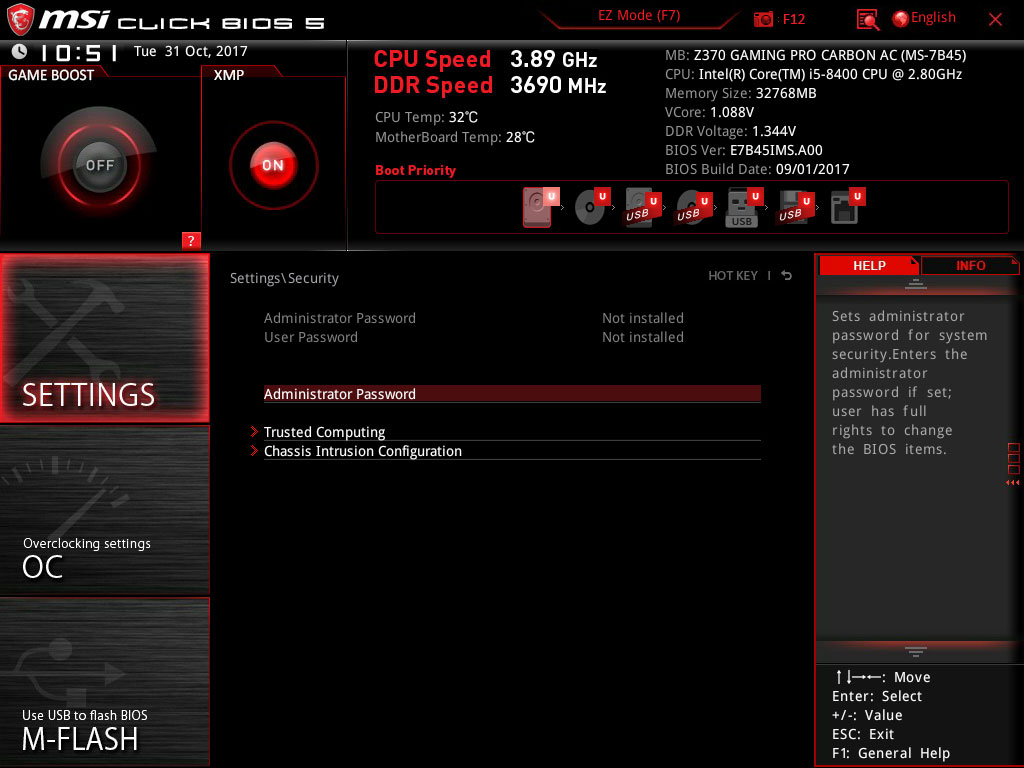Image resolution: width=1024 pixels, height=768 pixels.
Task: Select the USB CD/DVD boot device icon
Action: 692,207
